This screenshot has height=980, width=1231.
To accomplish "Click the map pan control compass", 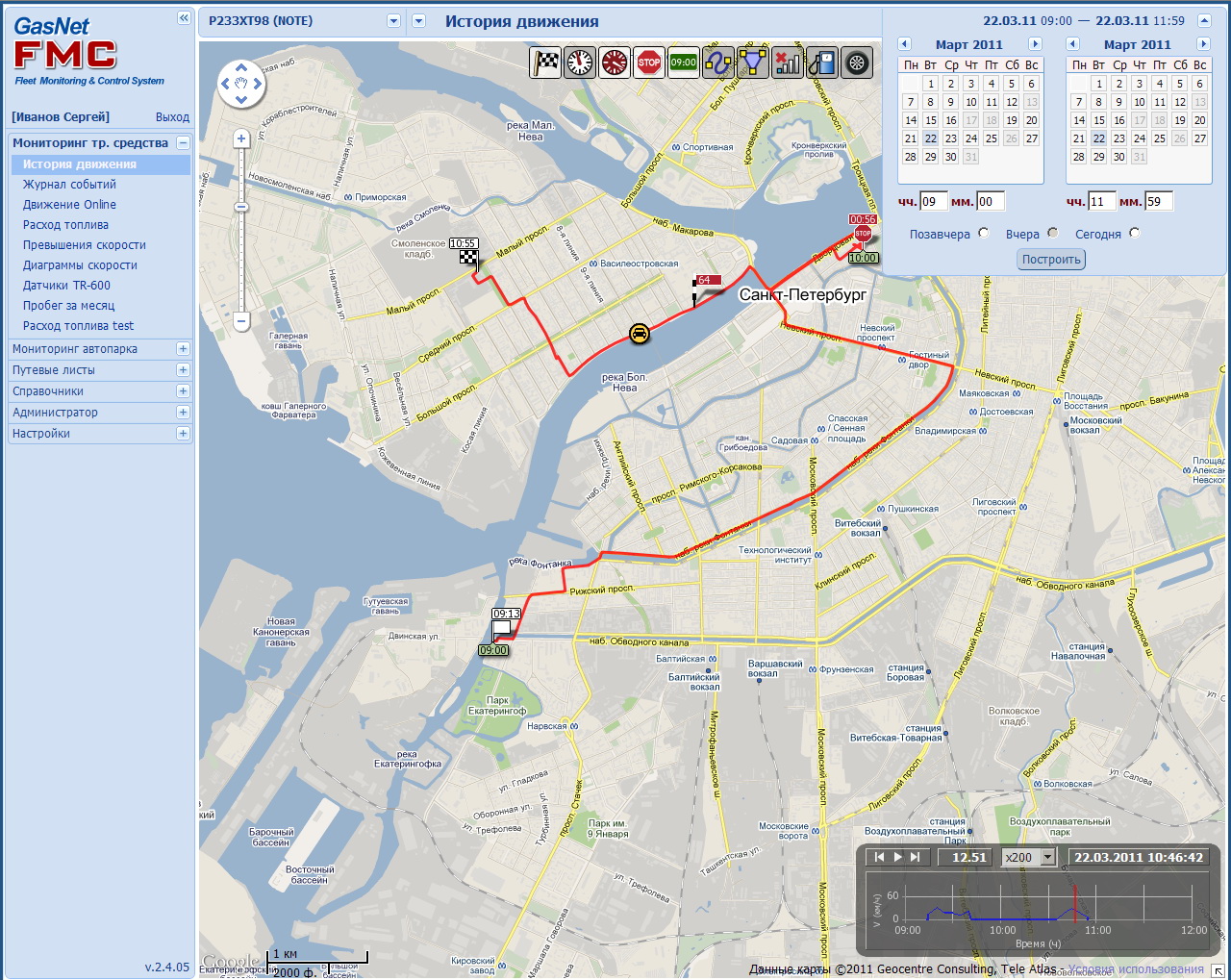I will pos(241,84).
